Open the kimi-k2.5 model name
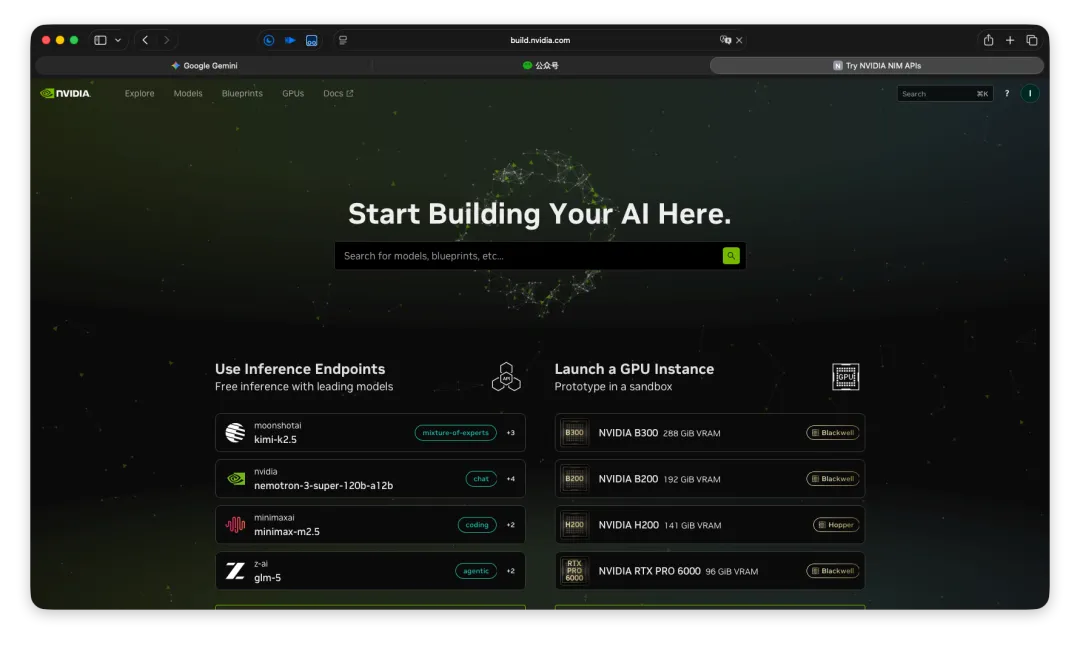 [275, 439]
